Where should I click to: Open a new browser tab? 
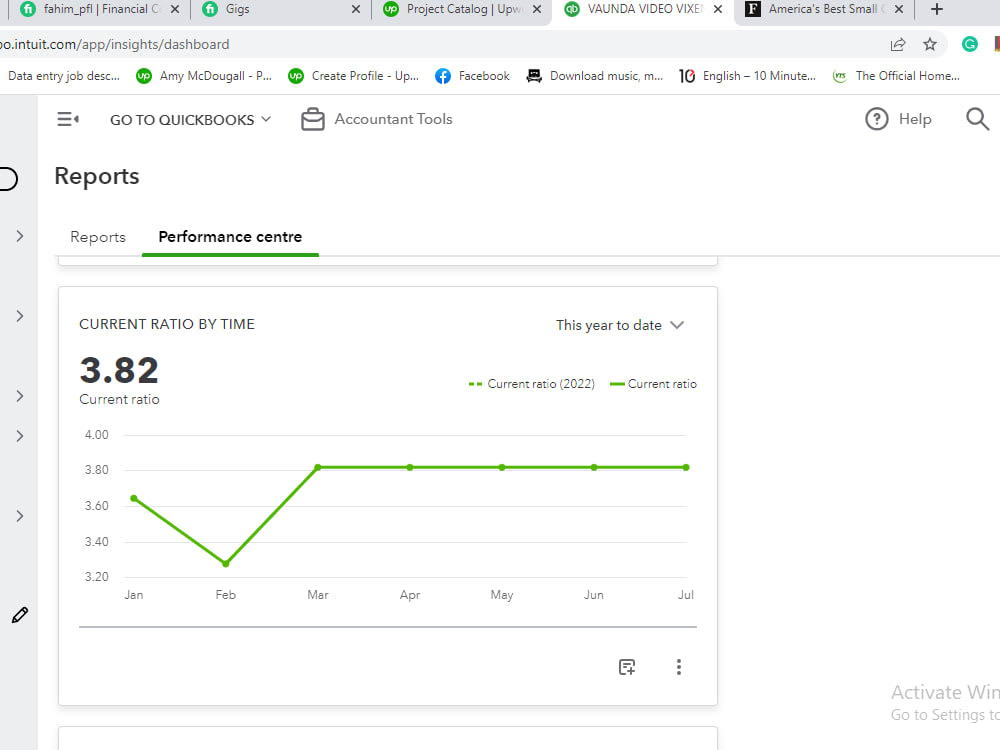point(936,10)
